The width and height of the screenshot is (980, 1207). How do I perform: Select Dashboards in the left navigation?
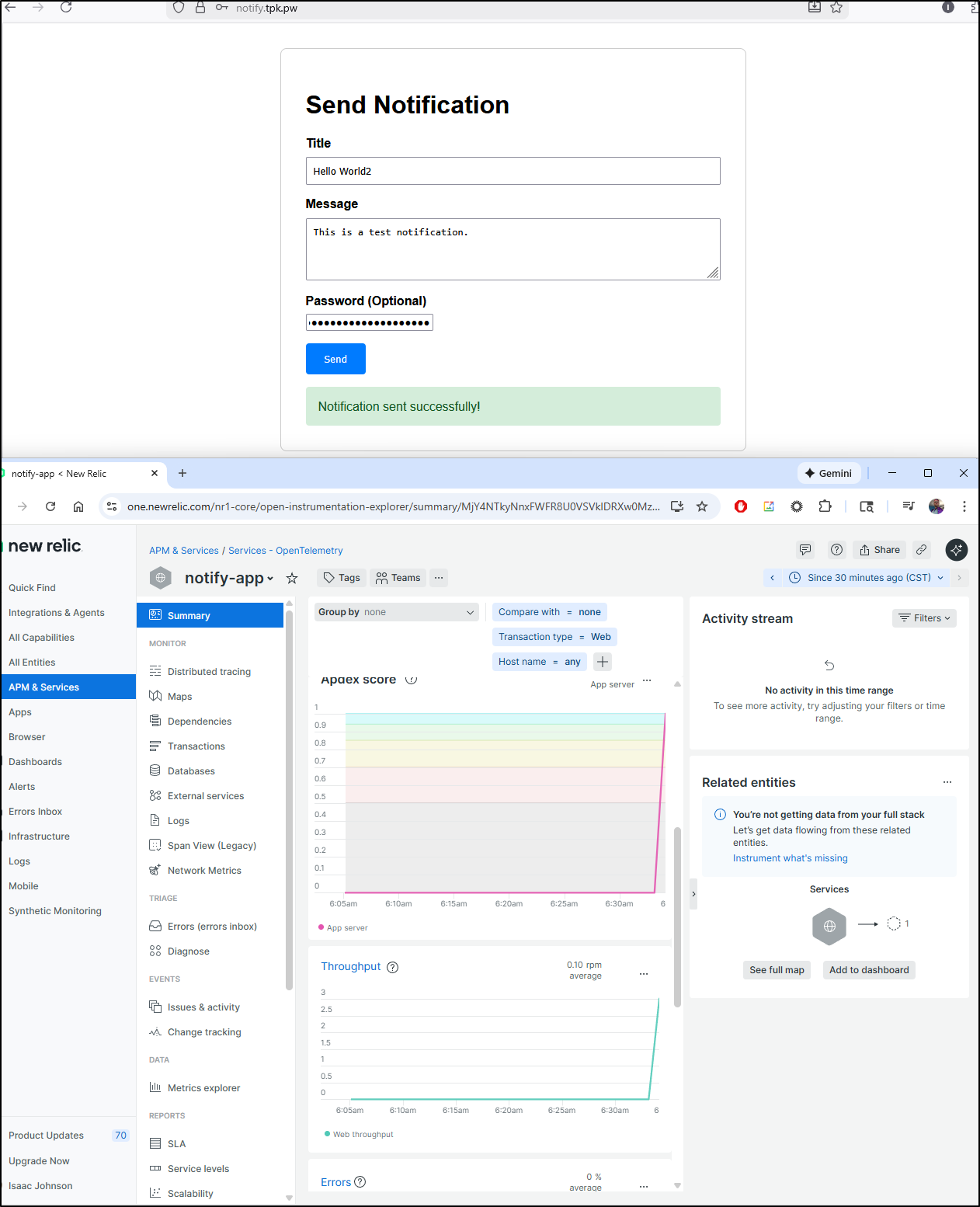coord(35,762)
